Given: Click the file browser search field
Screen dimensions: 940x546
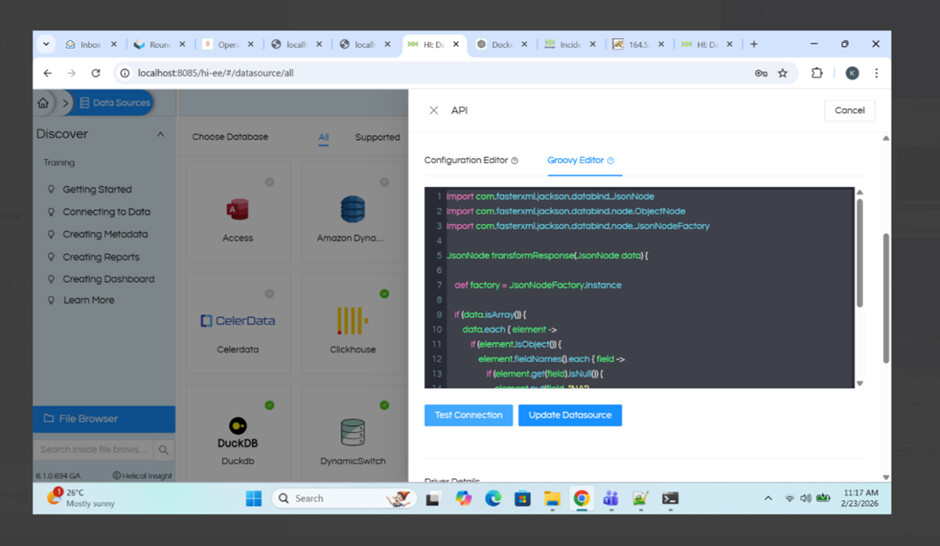Looking at the screenshot, I should 95,450.
